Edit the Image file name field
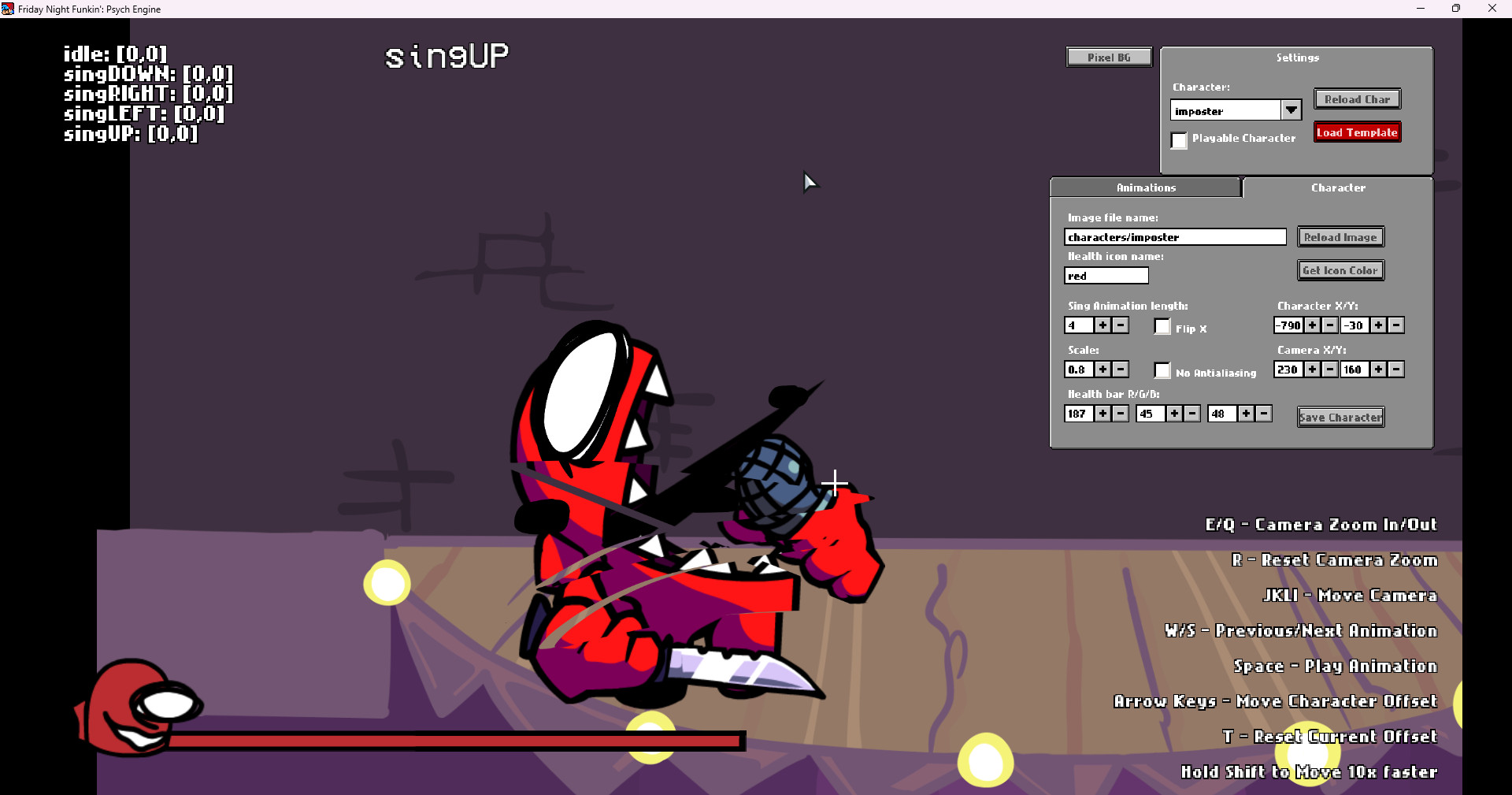This screenshot has height=795, width=1512. 1174,236
